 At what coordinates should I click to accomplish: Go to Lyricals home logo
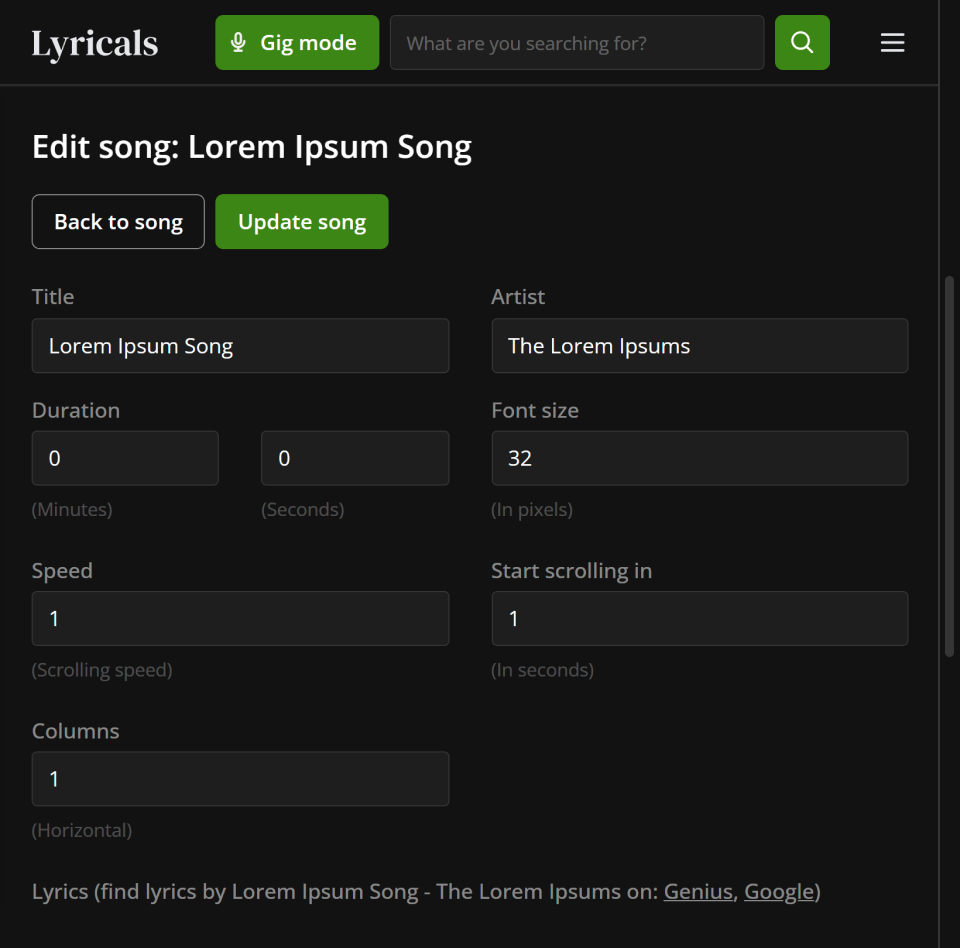pyautogui.click(x=95, y=44)
